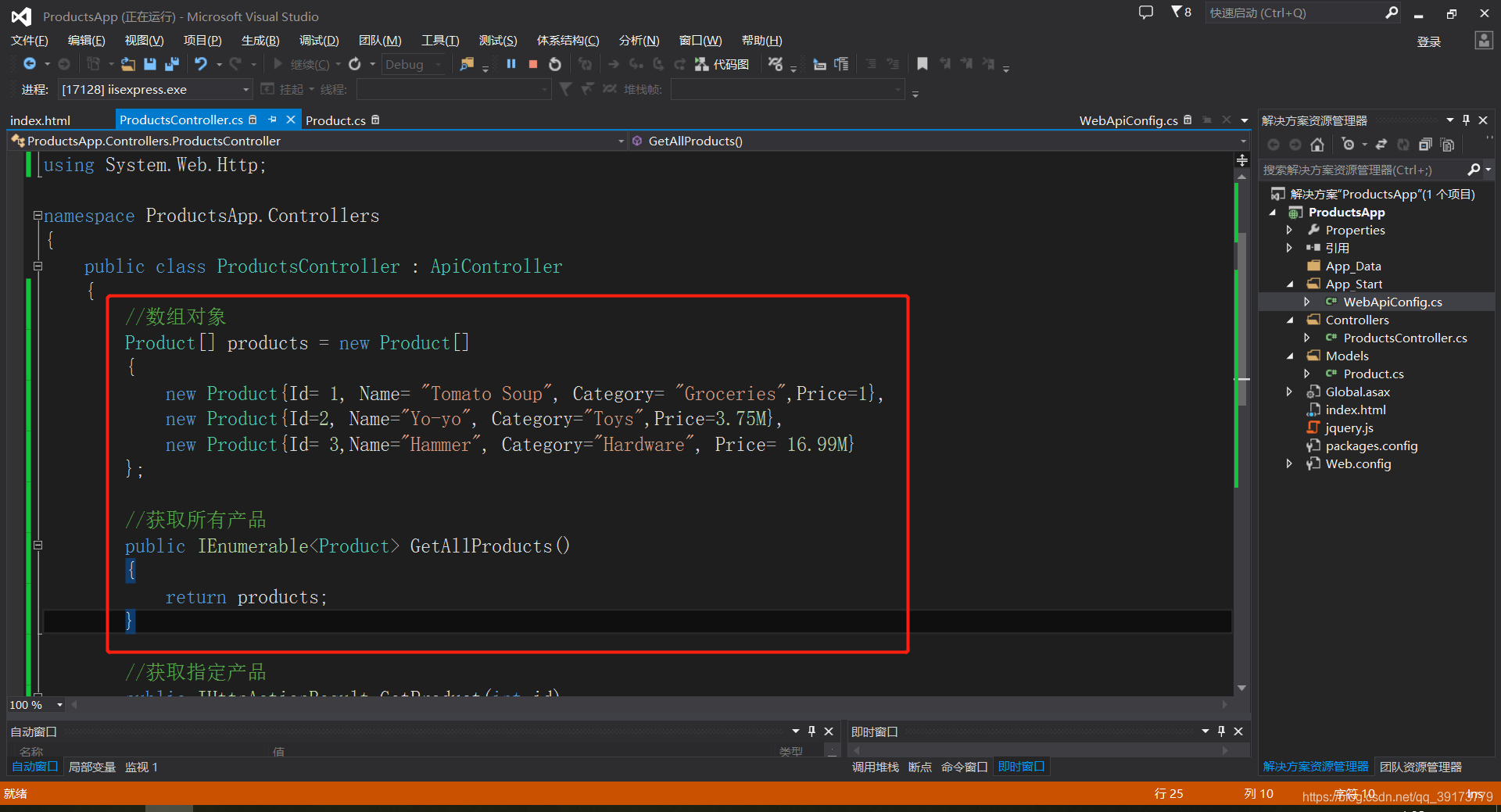Collapse the App_Start folder node

(x=1290, y=284)
